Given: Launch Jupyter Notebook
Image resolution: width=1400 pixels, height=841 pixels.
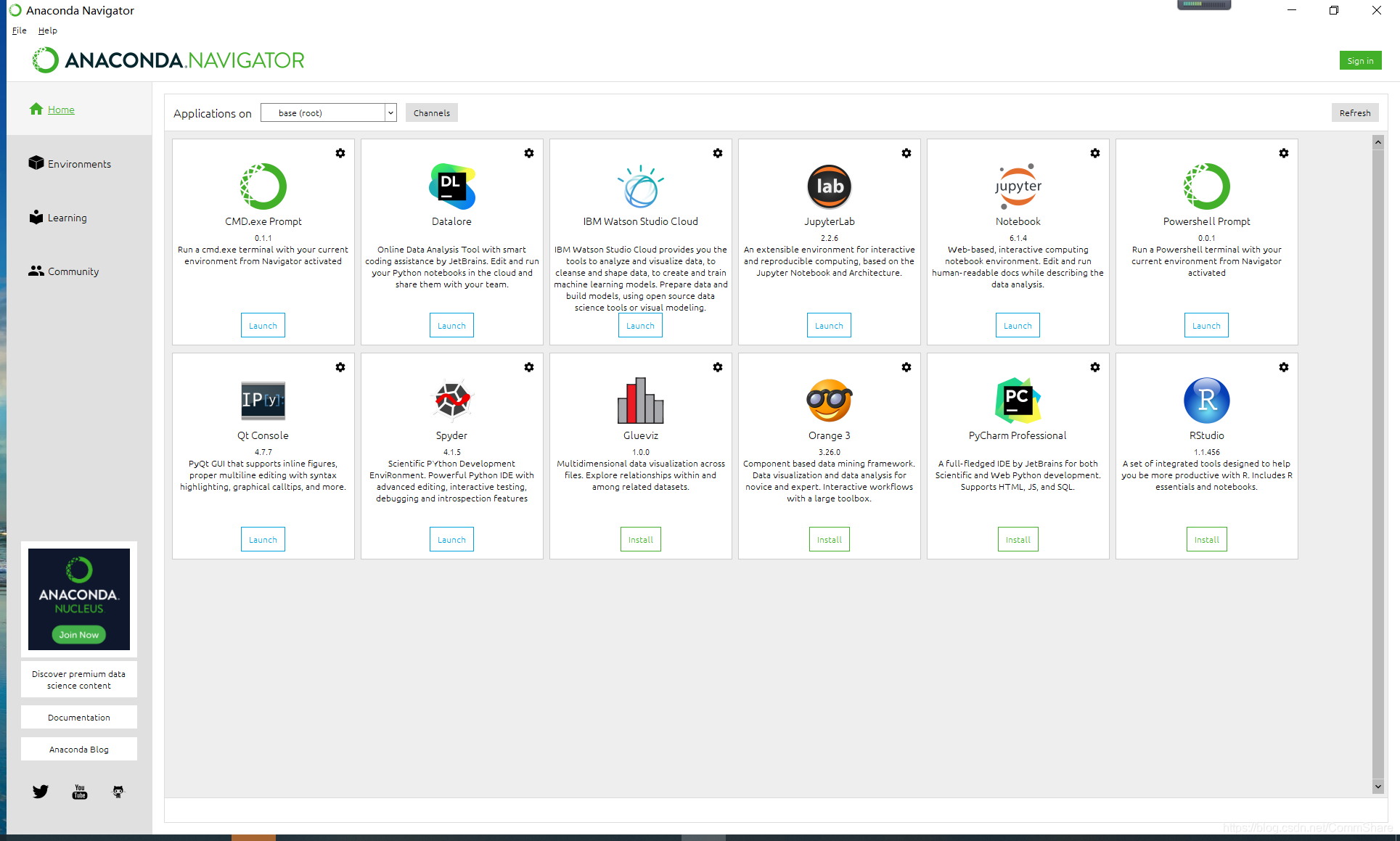Looking at the screenshot, I should point(1018,326).
